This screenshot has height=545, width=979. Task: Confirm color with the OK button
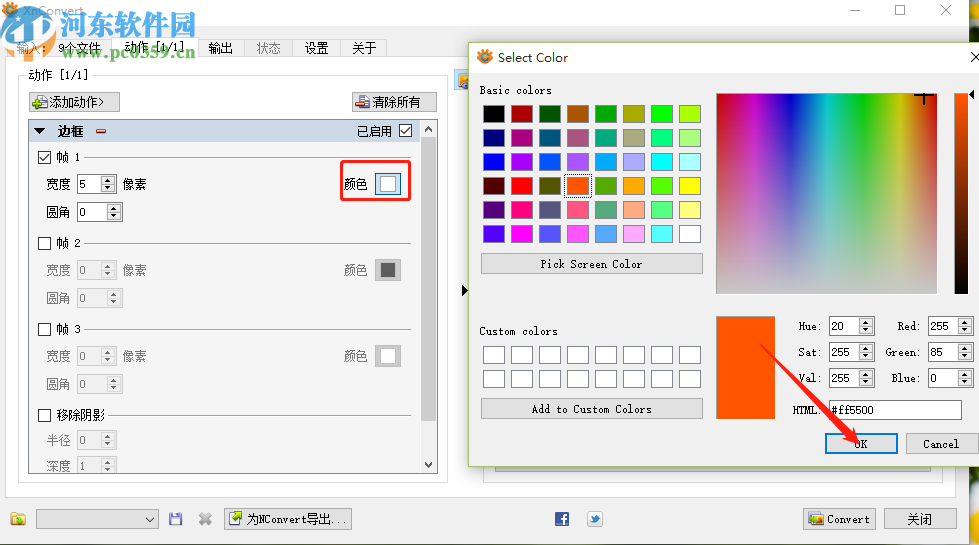861,444
